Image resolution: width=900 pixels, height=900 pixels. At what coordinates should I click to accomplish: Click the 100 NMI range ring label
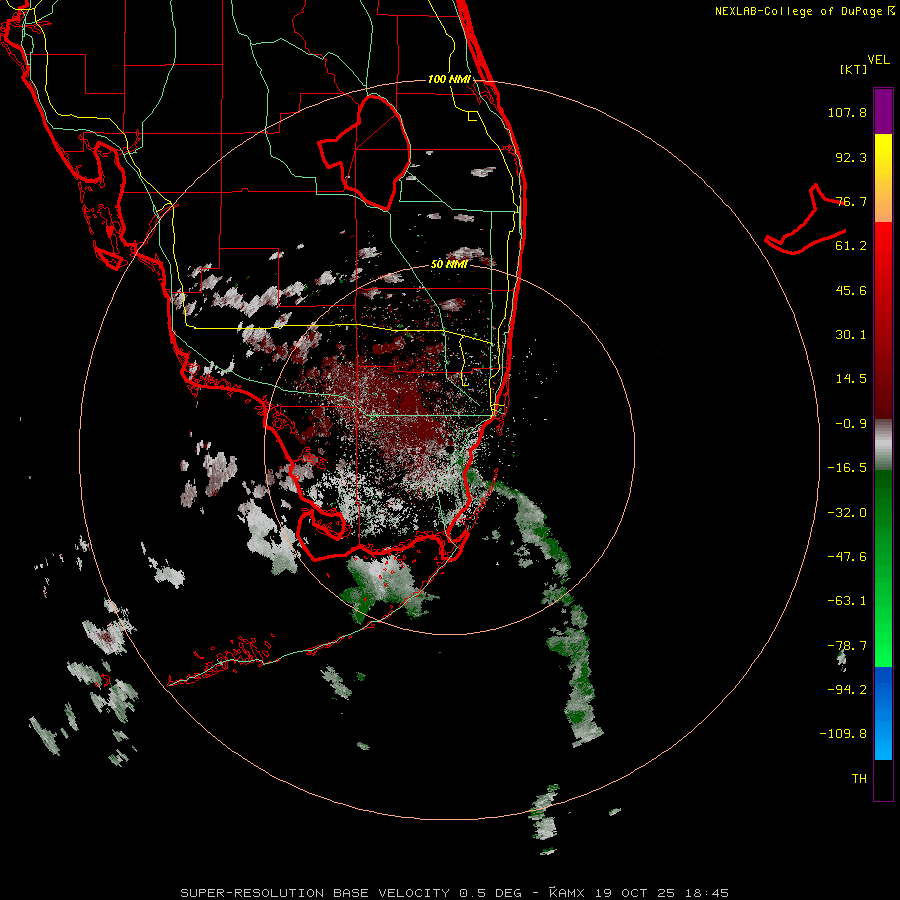point(449,79)
